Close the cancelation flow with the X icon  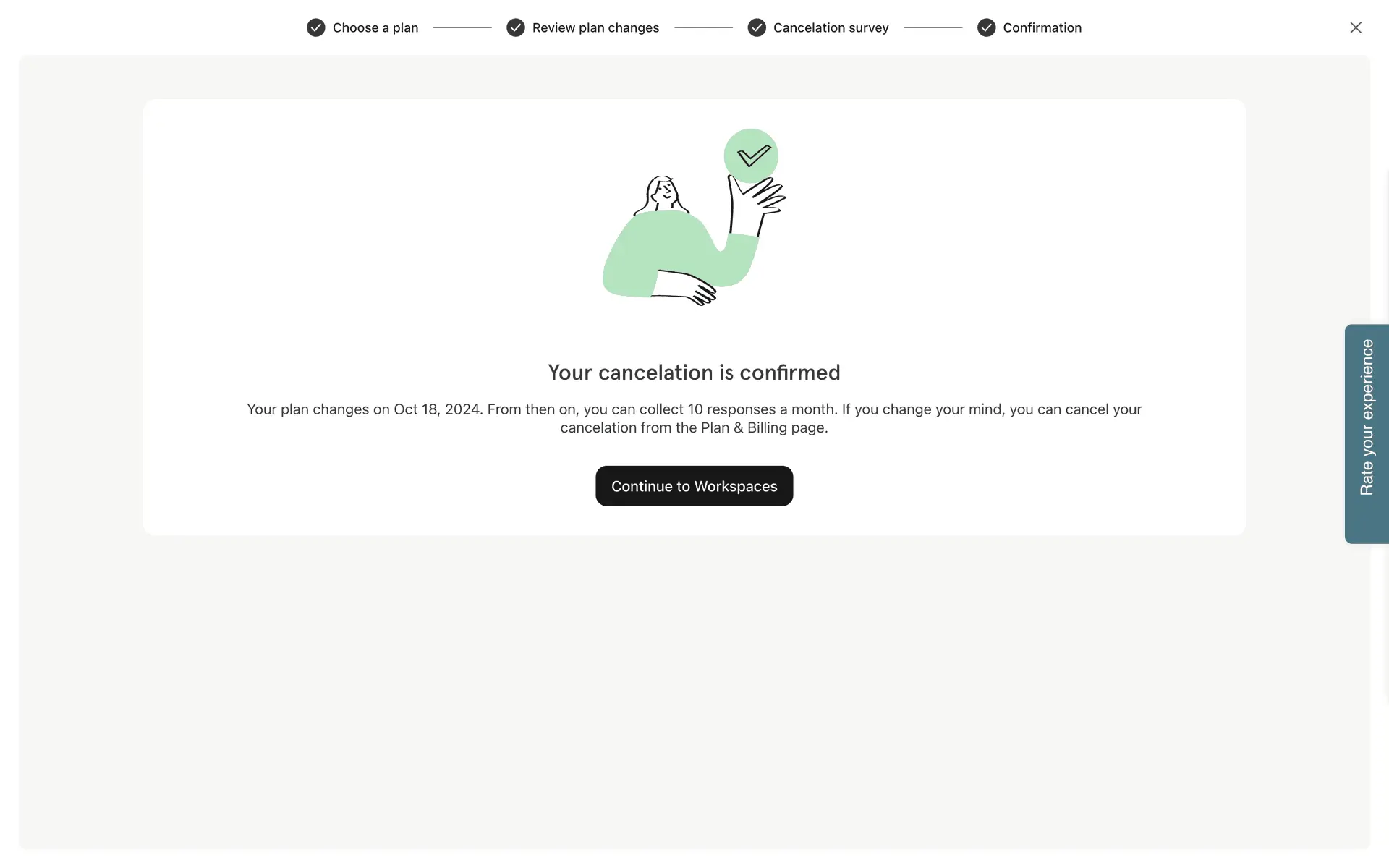[1356, 27]
